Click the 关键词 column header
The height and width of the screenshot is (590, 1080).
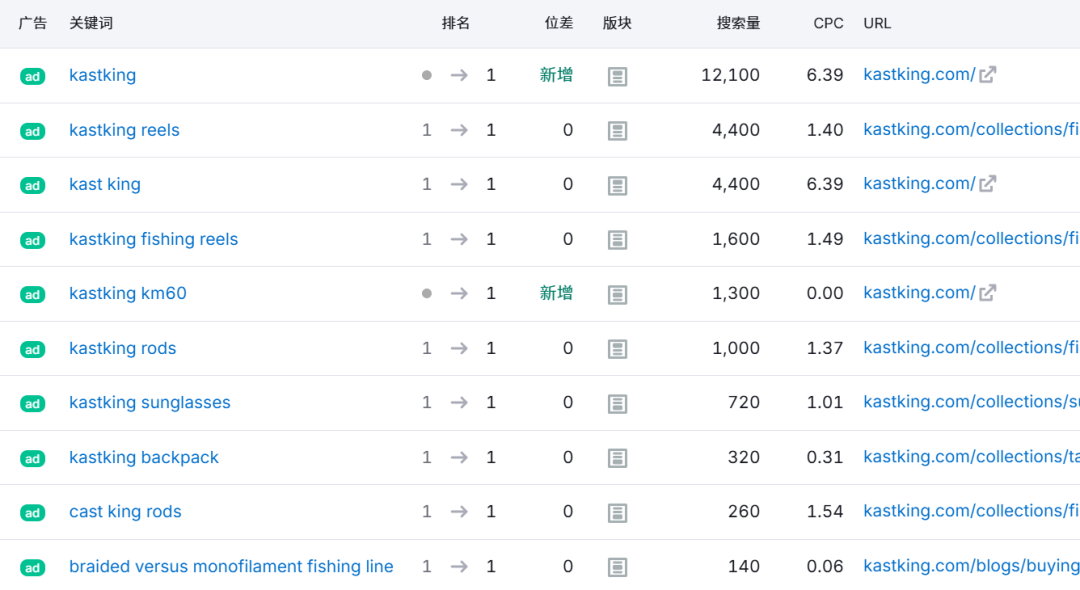coord(91,23)
